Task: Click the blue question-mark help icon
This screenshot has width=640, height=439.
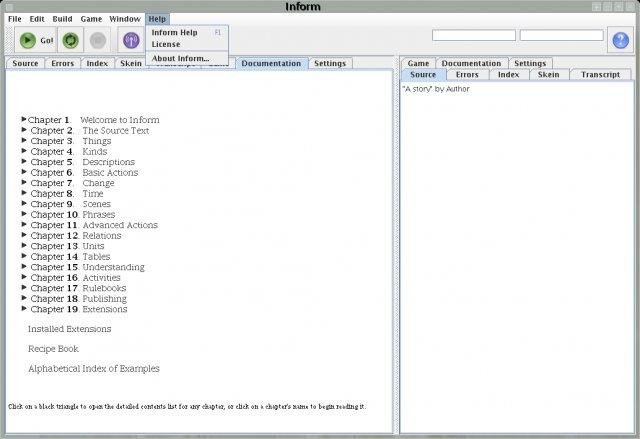Action: click(620, 40)
